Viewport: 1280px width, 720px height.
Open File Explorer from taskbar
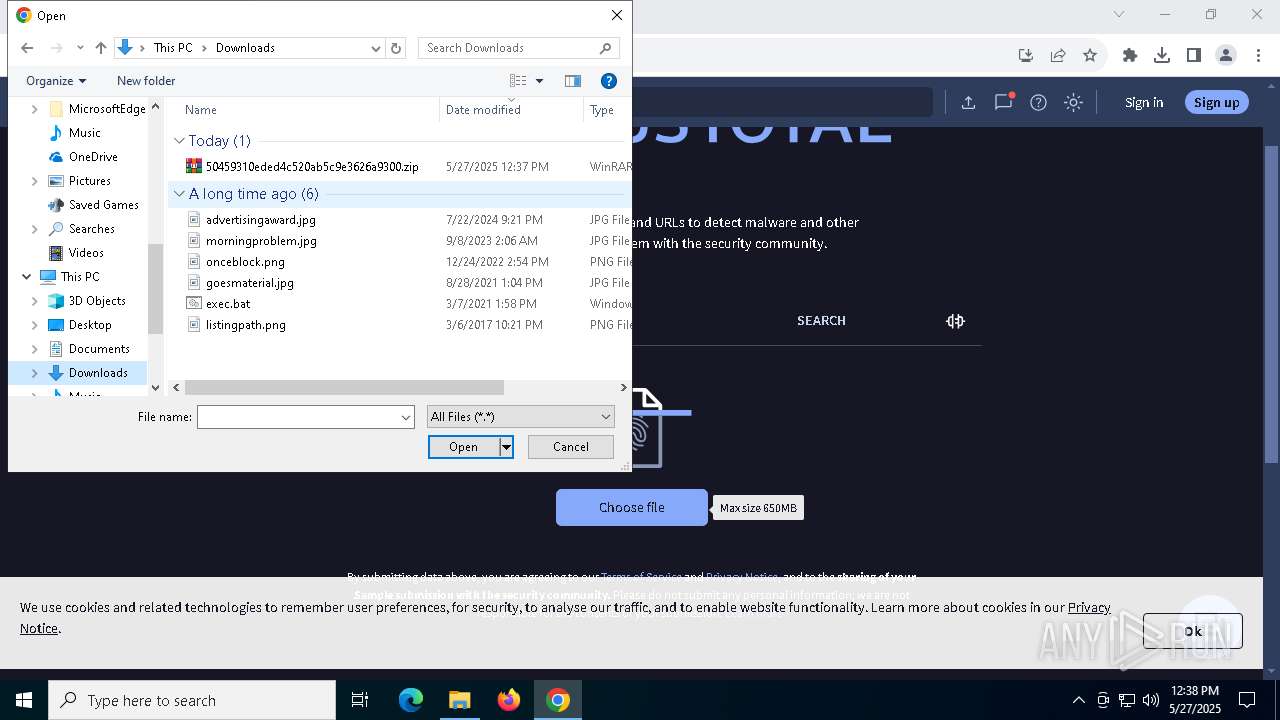[460, 700]
